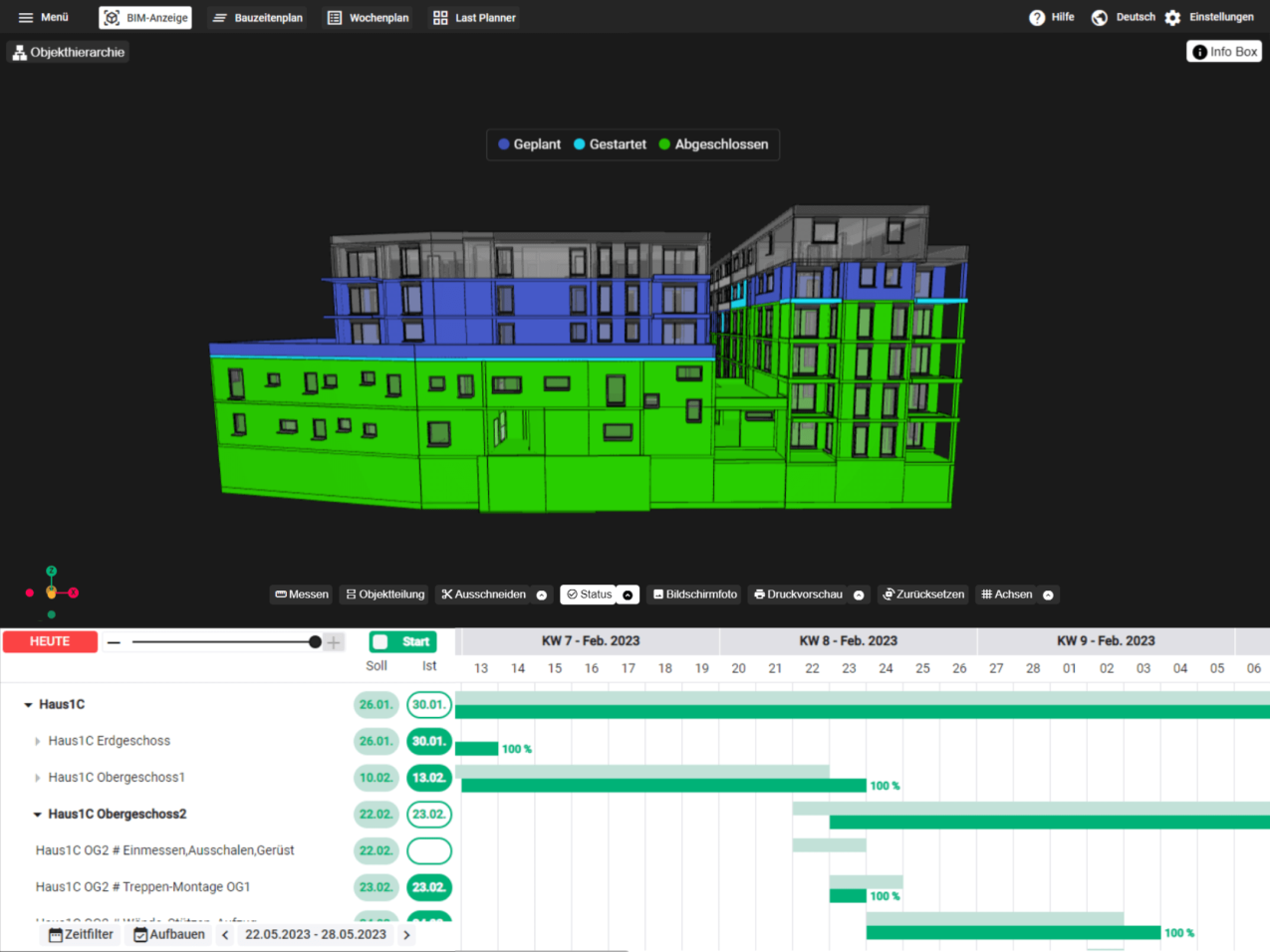
Task: Open the Info Box panel
Action: pos(1224,52)
